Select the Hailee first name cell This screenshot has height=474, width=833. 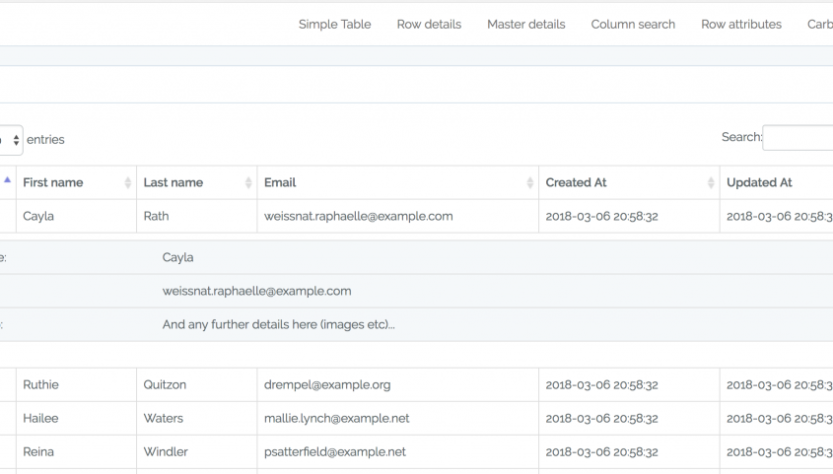click(76, 418)
